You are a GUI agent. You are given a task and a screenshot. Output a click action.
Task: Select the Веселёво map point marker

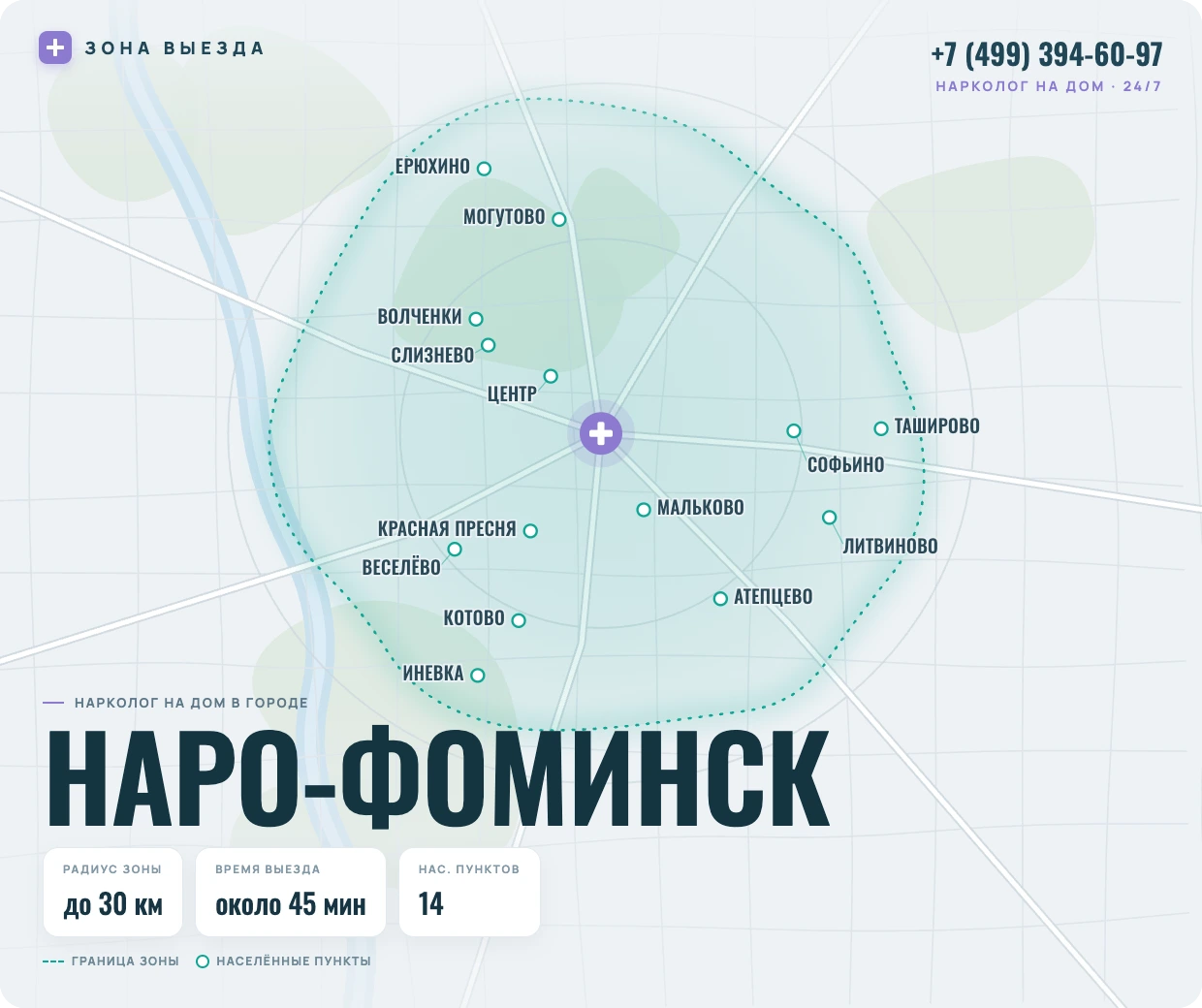455,550
